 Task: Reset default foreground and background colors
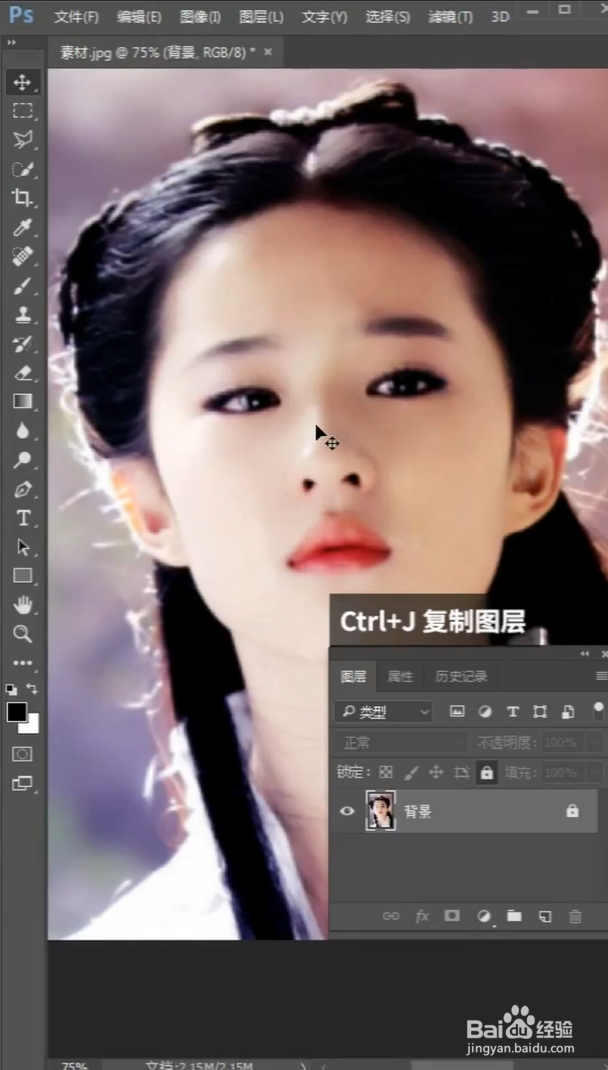(x=12, y=689)
